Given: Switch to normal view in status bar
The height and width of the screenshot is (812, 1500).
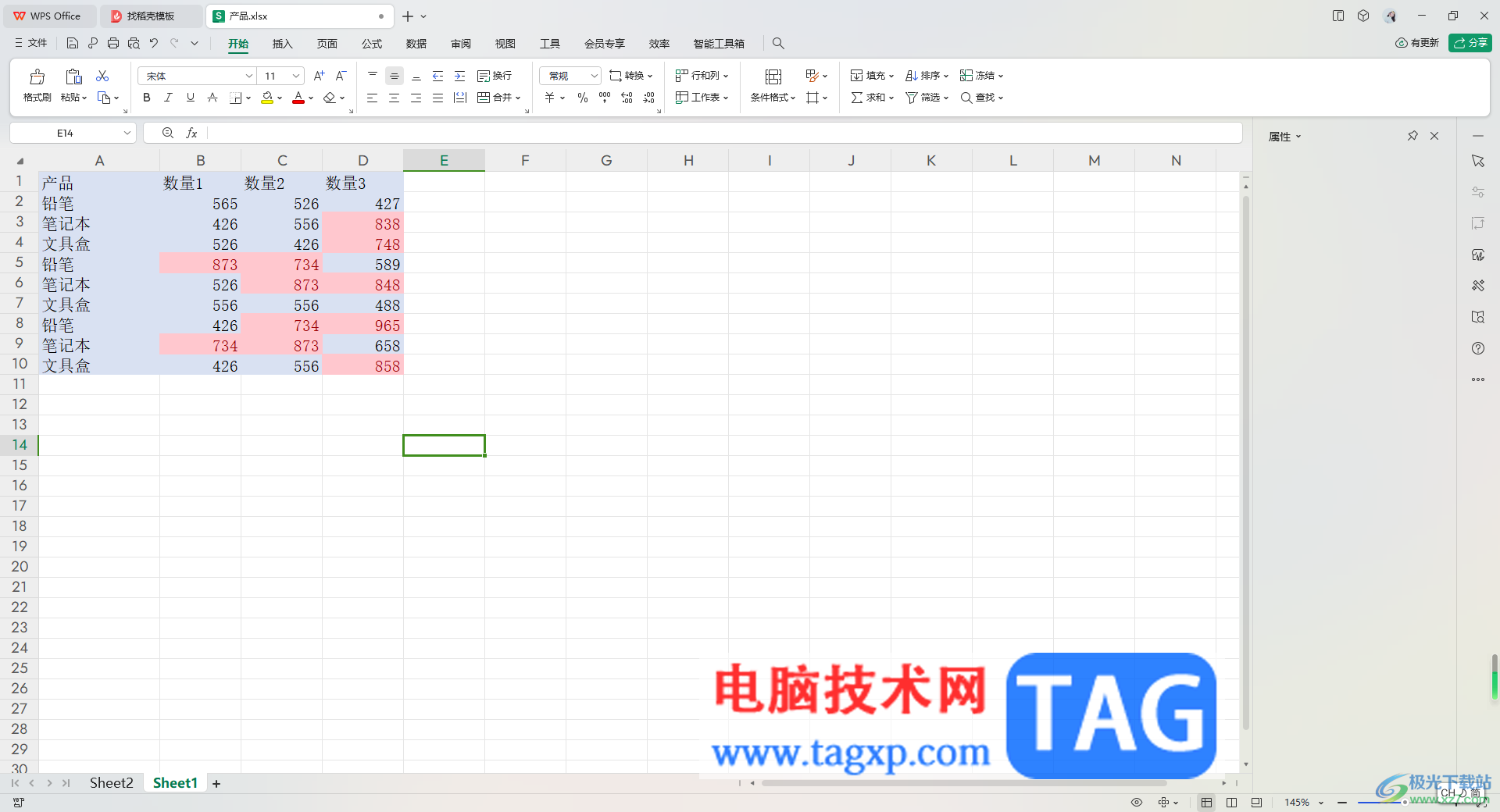Looking at the screenshot, I should click(x=1207, y=802).
